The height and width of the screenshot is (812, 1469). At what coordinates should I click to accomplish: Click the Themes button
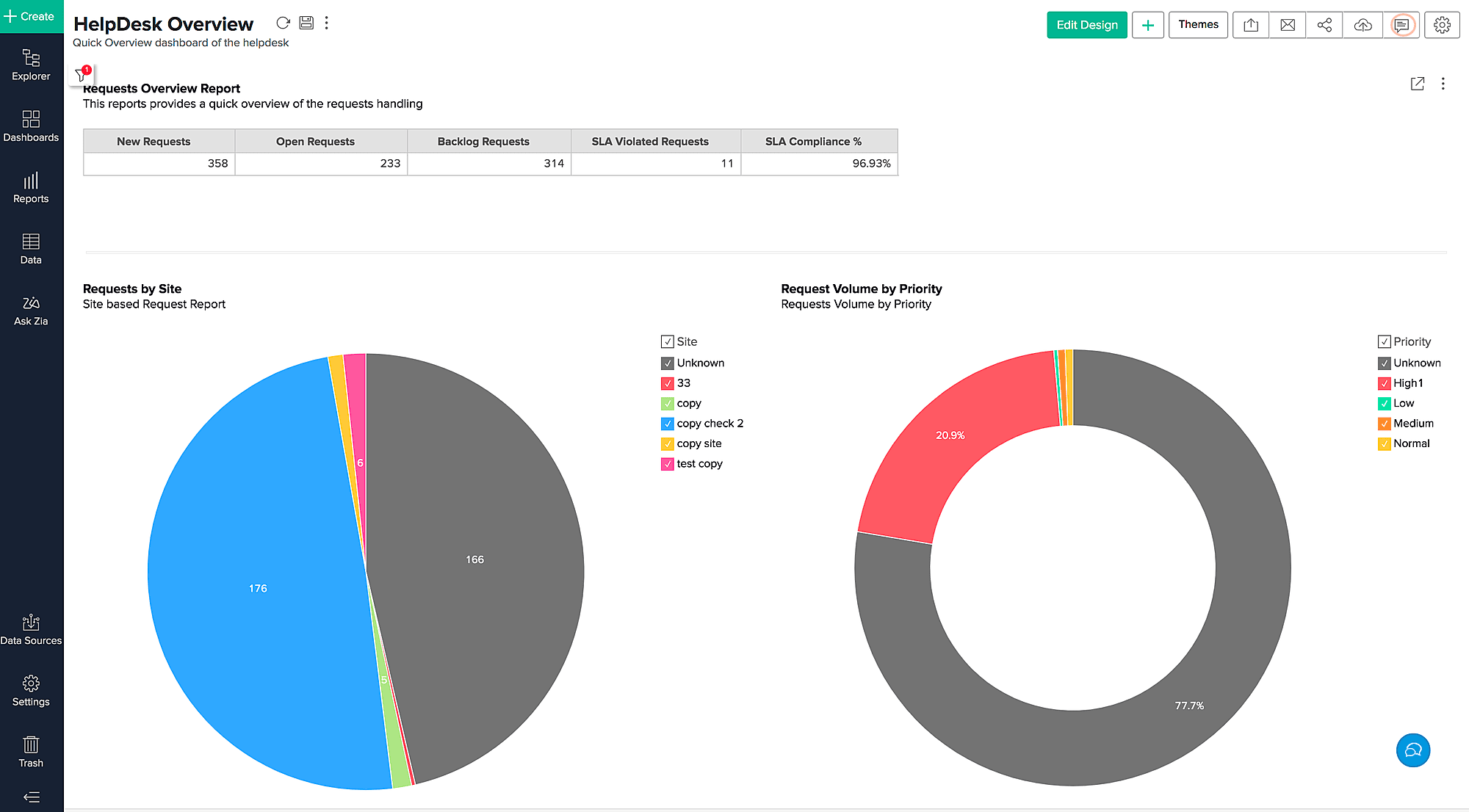coord(1198,25)
